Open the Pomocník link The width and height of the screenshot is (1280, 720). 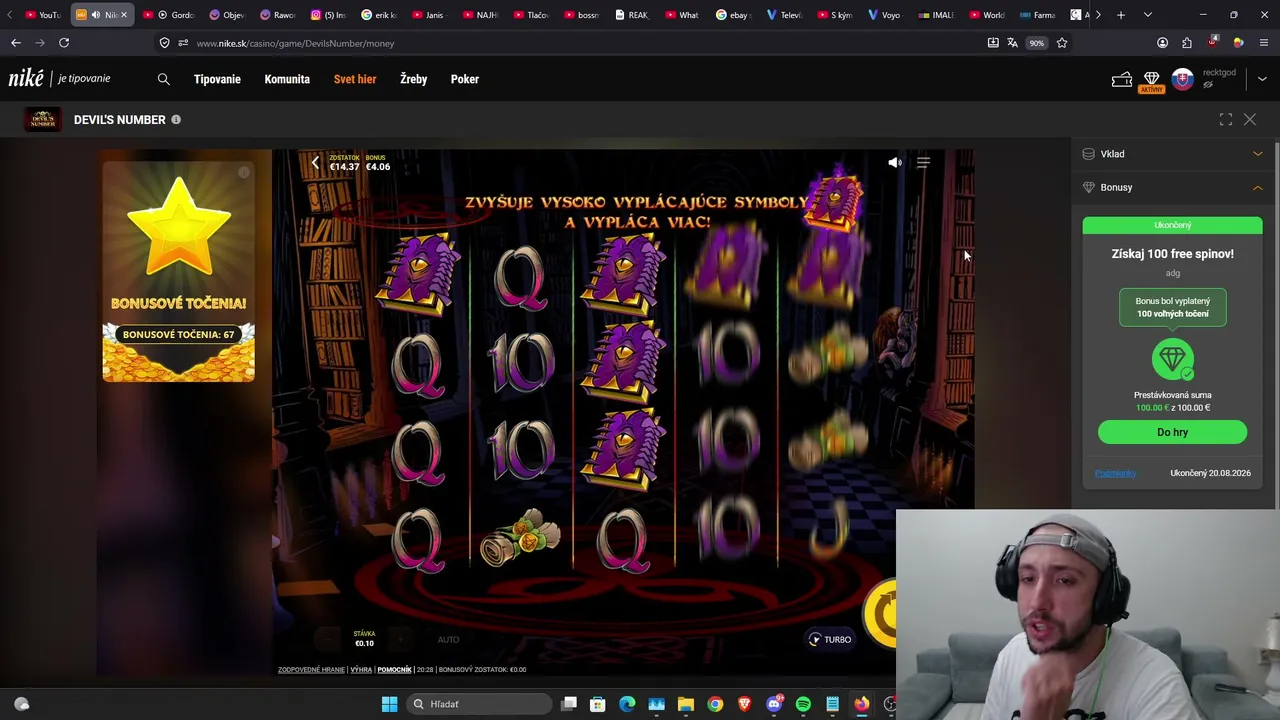point(394,670)
